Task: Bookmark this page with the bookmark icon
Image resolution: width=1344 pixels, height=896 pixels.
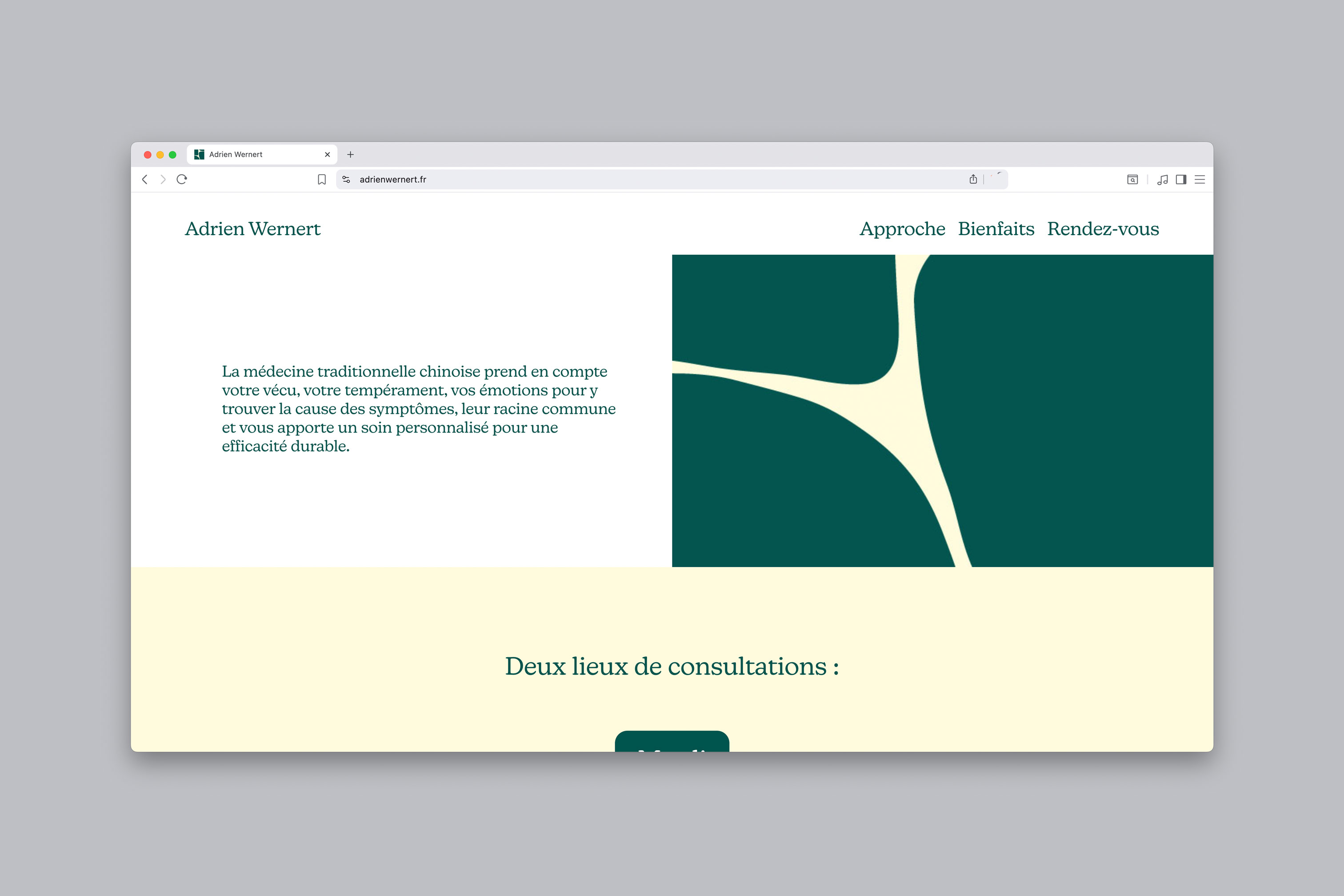Action: click(x=322, y=180)
